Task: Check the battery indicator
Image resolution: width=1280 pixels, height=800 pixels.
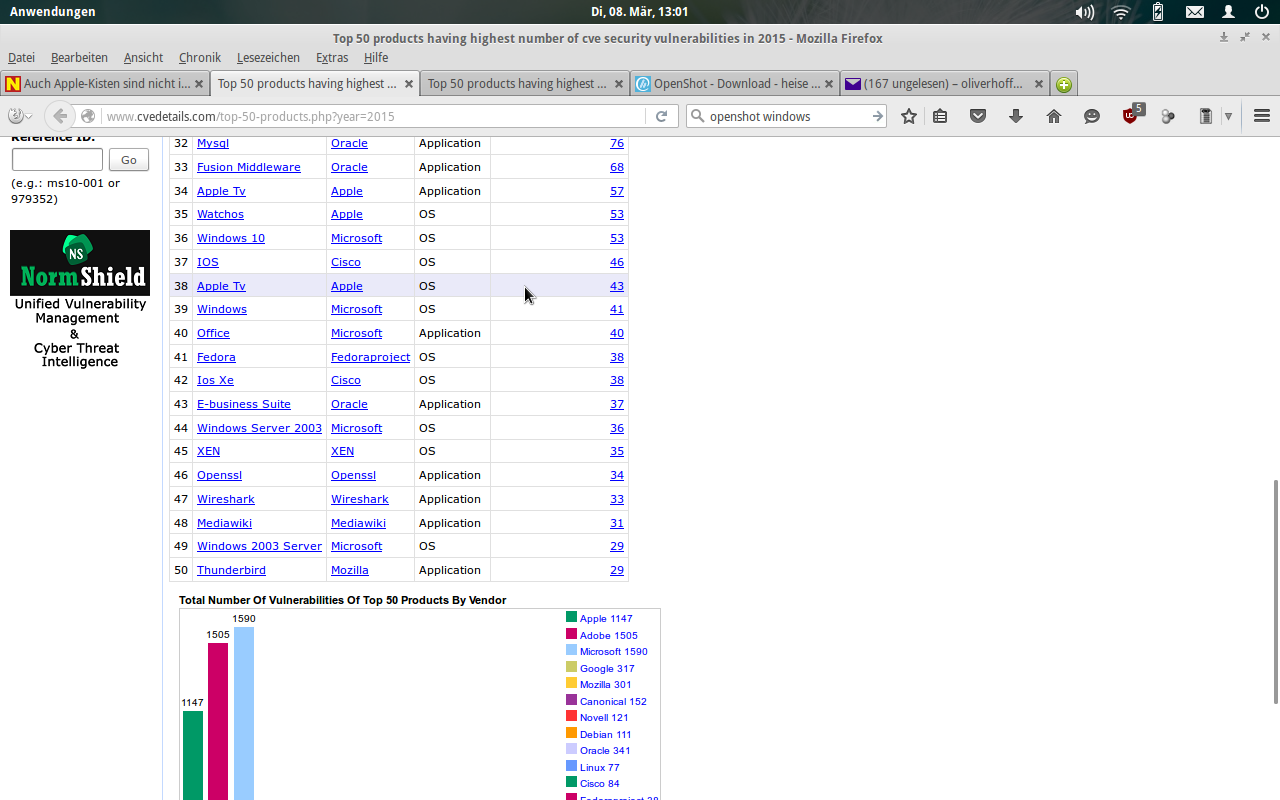Action: point(1158,12)
